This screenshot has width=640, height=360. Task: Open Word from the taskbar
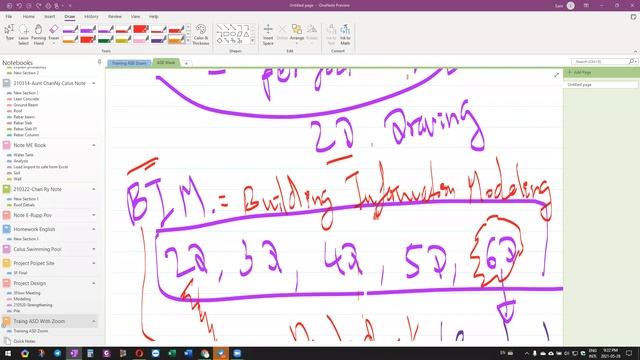click(188, 353)
